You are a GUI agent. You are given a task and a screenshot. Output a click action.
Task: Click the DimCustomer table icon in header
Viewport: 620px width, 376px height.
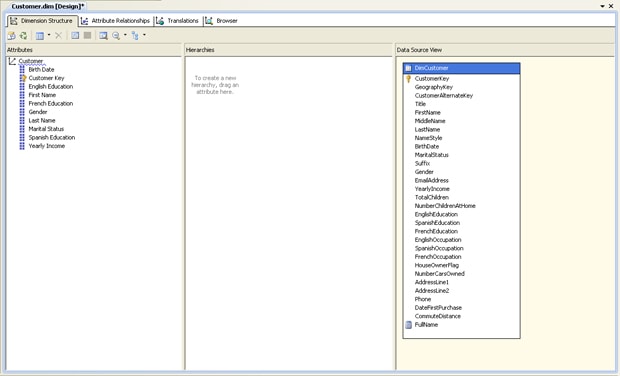coord(408,68)
